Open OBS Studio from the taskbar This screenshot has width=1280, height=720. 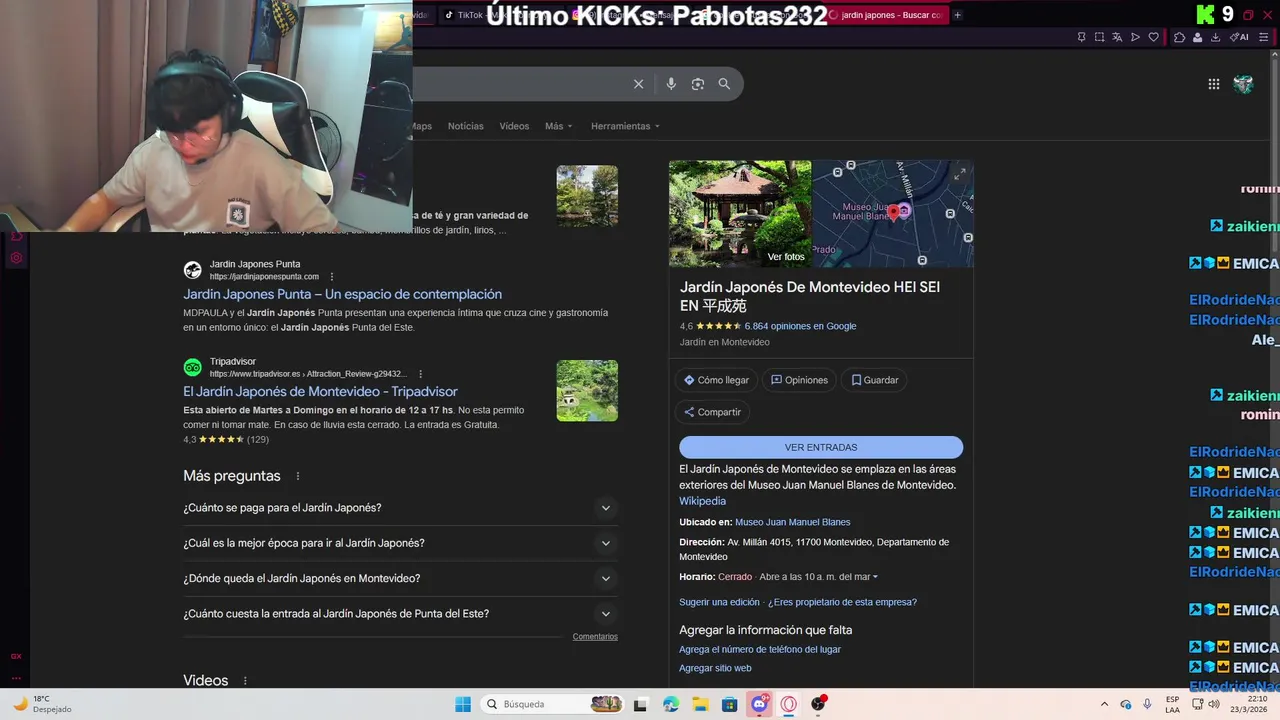(x=818, y=704)
